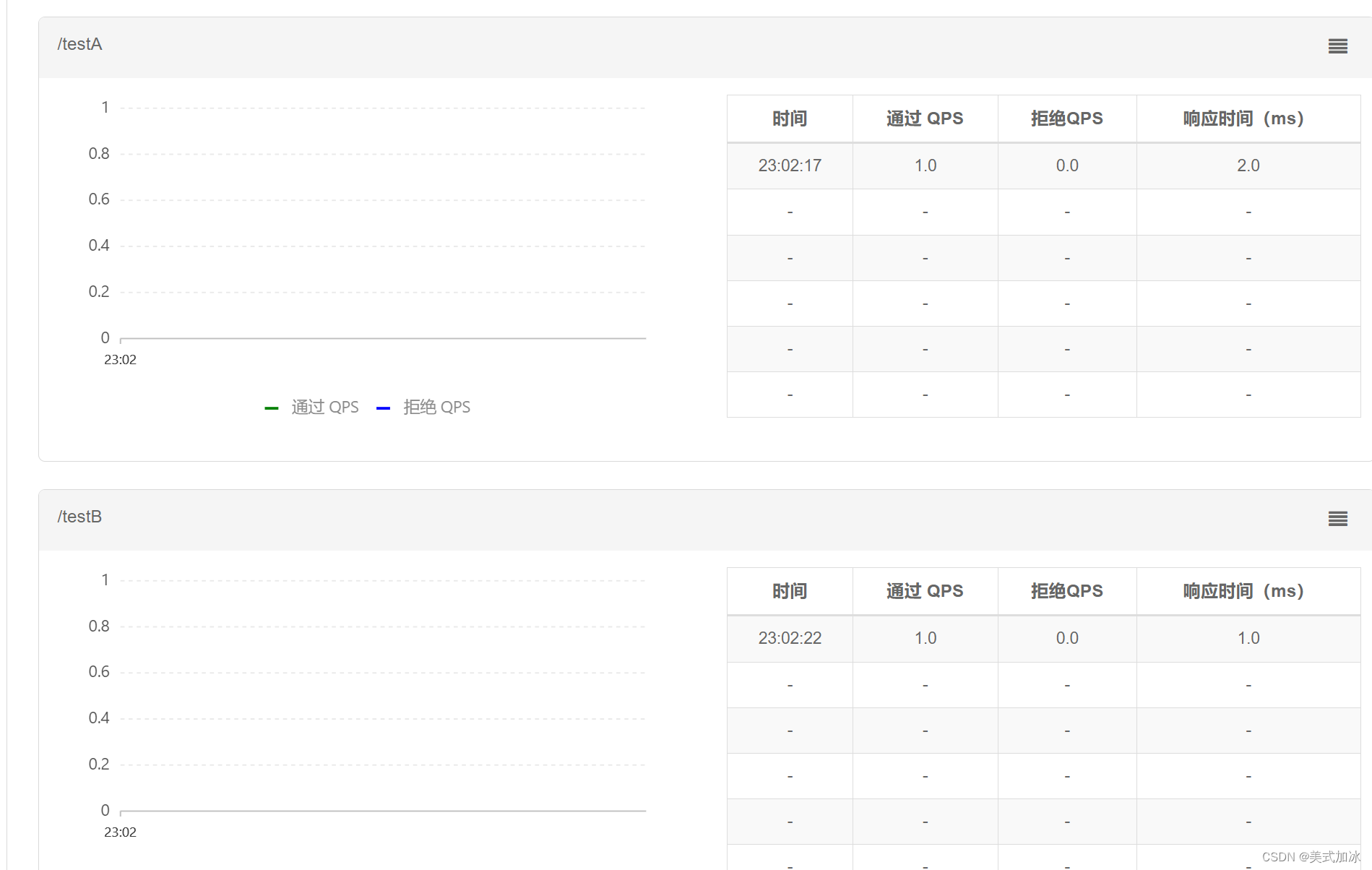1372x870 pixels.
Task: Click the 响应时间 (ms) header in /testB table
Action: click(x=1248, y=591)
